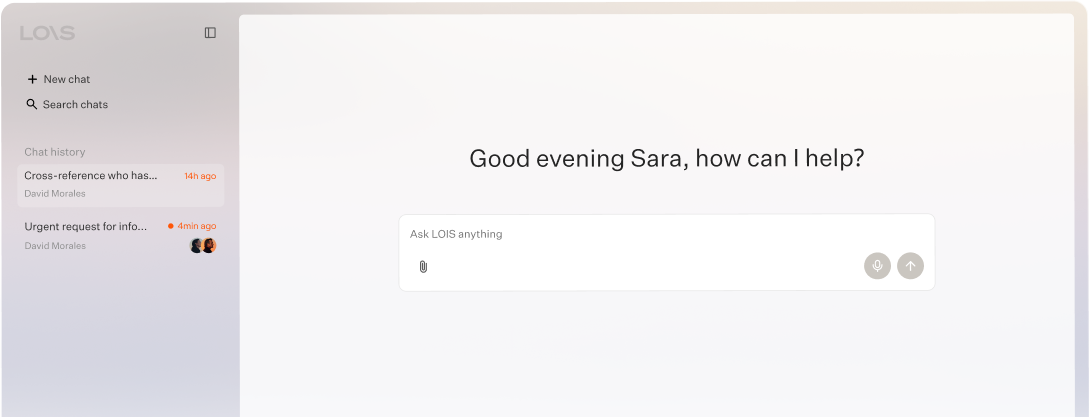
Task: Click the "4min ago" timestamp
Action: click(197, 226)
